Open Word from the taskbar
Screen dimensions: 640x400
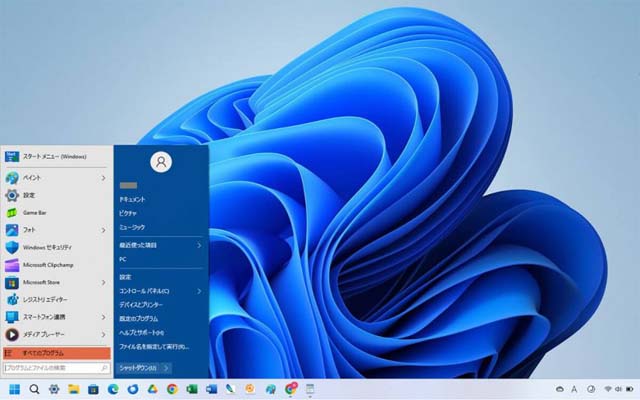211,389
